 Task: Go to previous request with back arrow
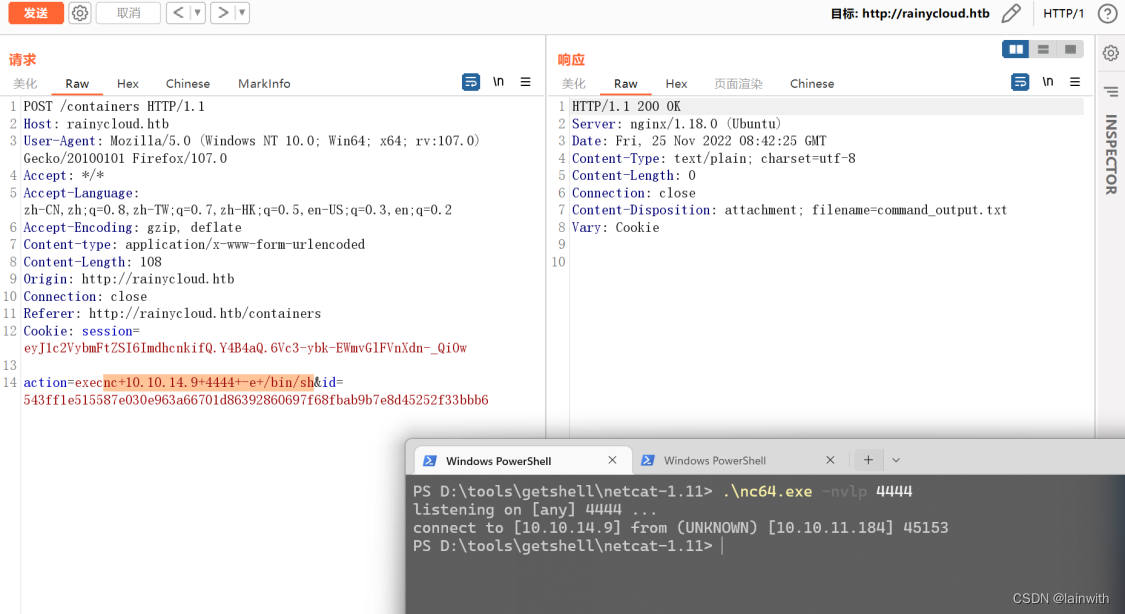coord(178,13)
